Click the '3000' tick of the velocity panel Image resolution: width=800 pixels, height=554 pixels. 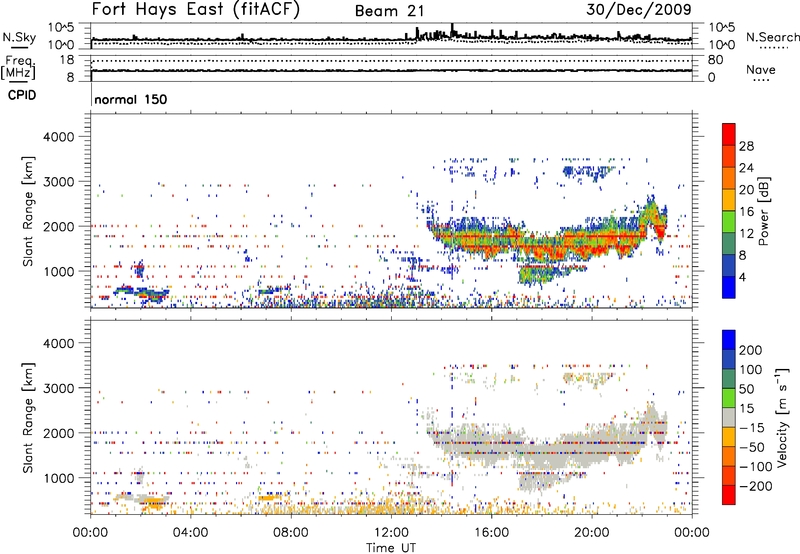59,388
